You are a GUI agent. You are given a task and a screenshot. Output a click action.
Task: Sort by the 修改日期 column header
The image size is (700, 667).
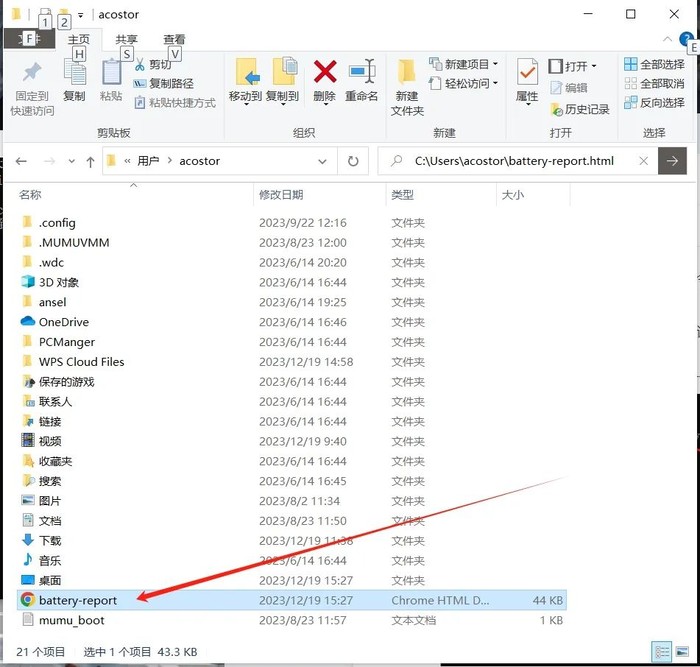click(280, 195)
